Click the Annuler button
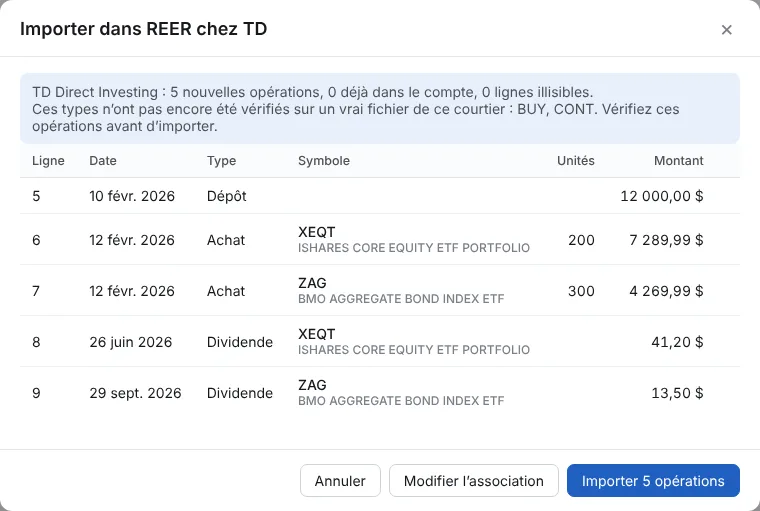This screenshot has width=760, height=511. click(340, 480)
